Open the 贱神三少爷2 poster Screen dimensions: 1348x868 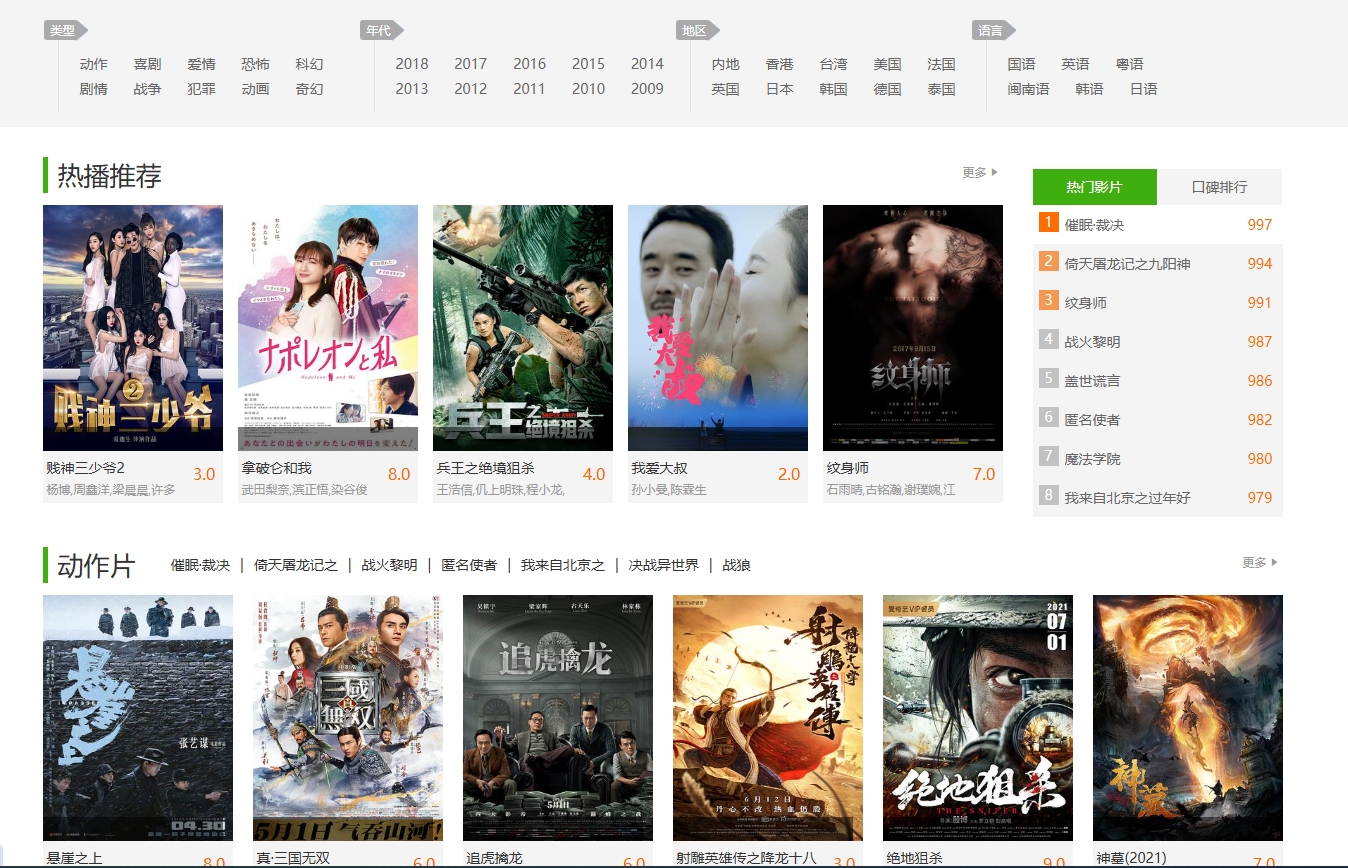tap(133, 328)
